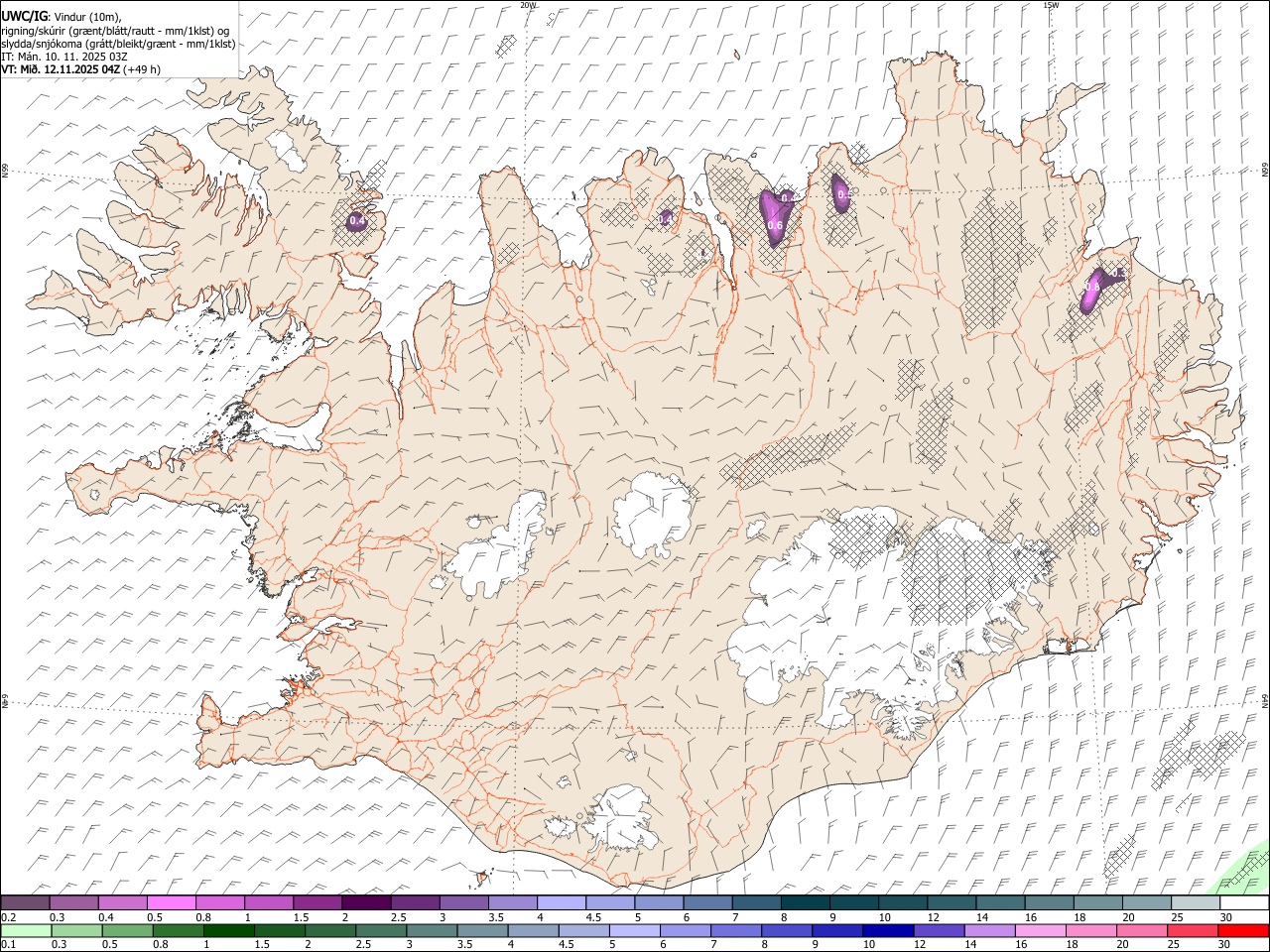Click the "VT: Mið. 12.11.2025 04Z" valid time
Viewport: 1270px width, 952px height.
61,69
